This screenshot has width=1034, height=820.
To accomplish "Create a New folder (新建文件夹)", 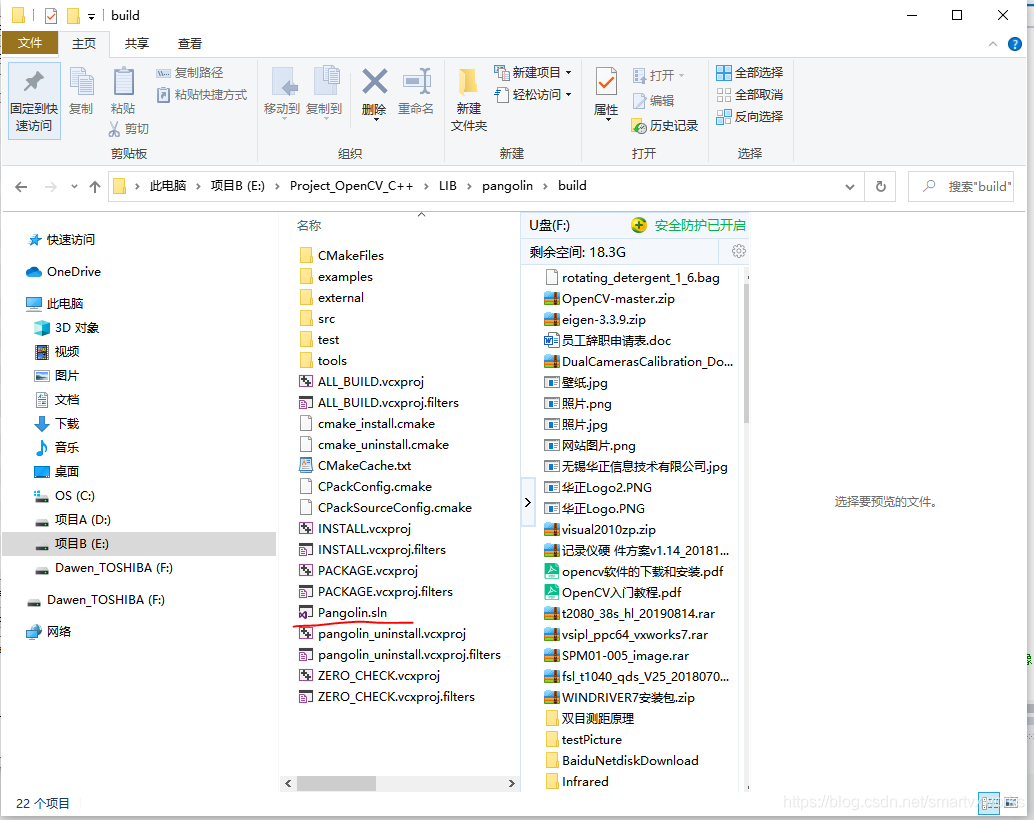I will (x=469, y=99).
